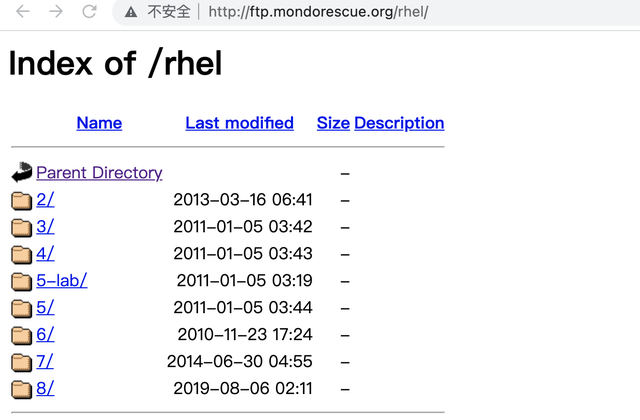Click the browser forward arrow

tap(56, 13)
